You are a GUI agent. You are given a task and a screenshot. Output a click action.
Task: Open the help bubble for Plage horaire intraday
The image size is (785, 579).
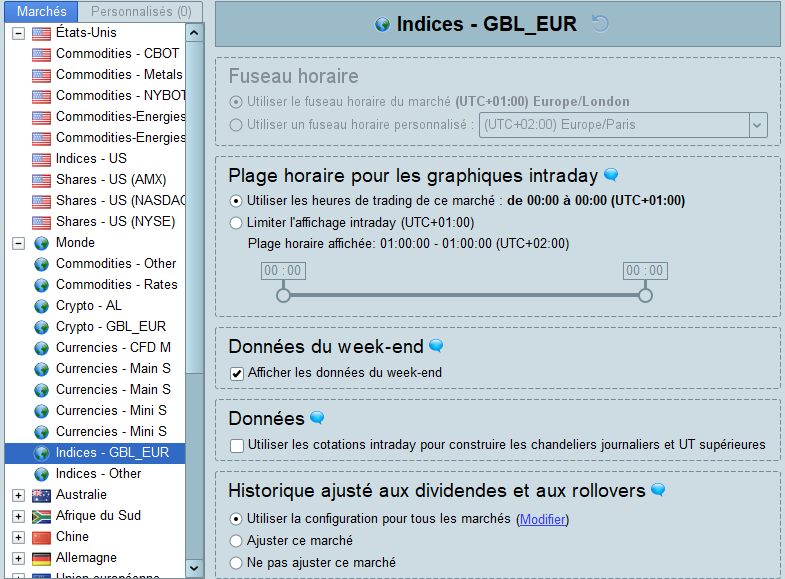tap(611, 175)
